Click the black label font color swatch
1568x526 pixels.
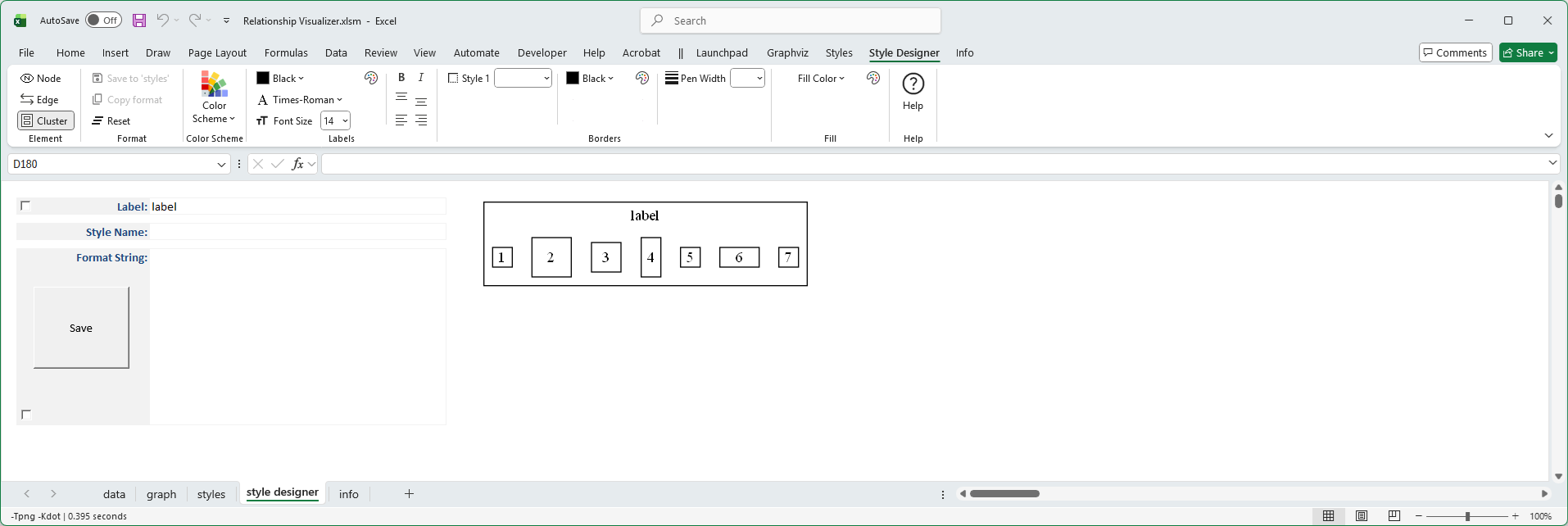click(x=263, y=79)
